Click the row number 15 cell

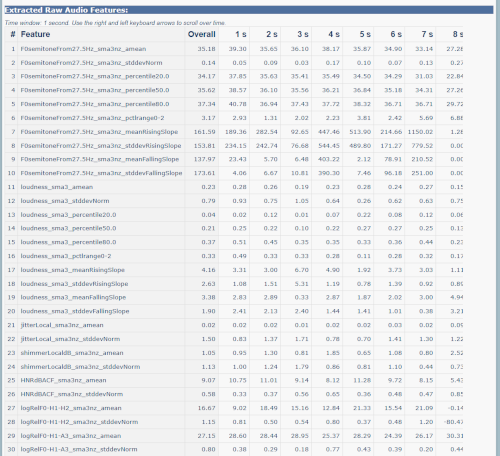click(x=12, y=242)
